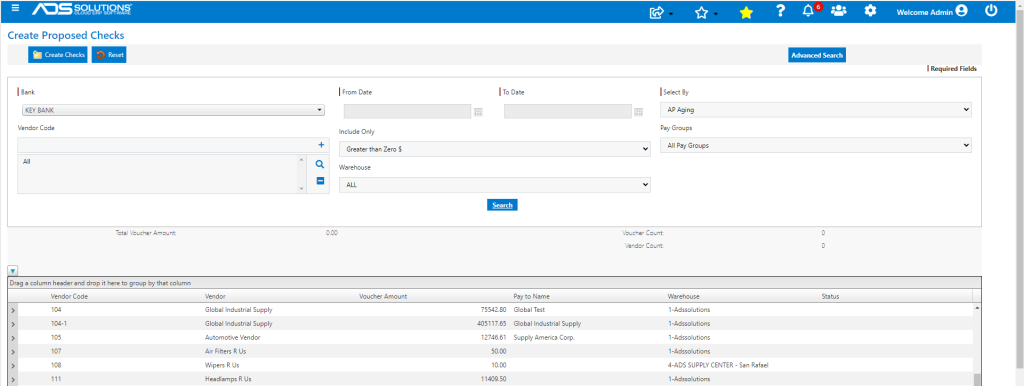Click the Vendor Code column header
The height and width of the screenshot is (386, 1024).
tap(69, 297)
